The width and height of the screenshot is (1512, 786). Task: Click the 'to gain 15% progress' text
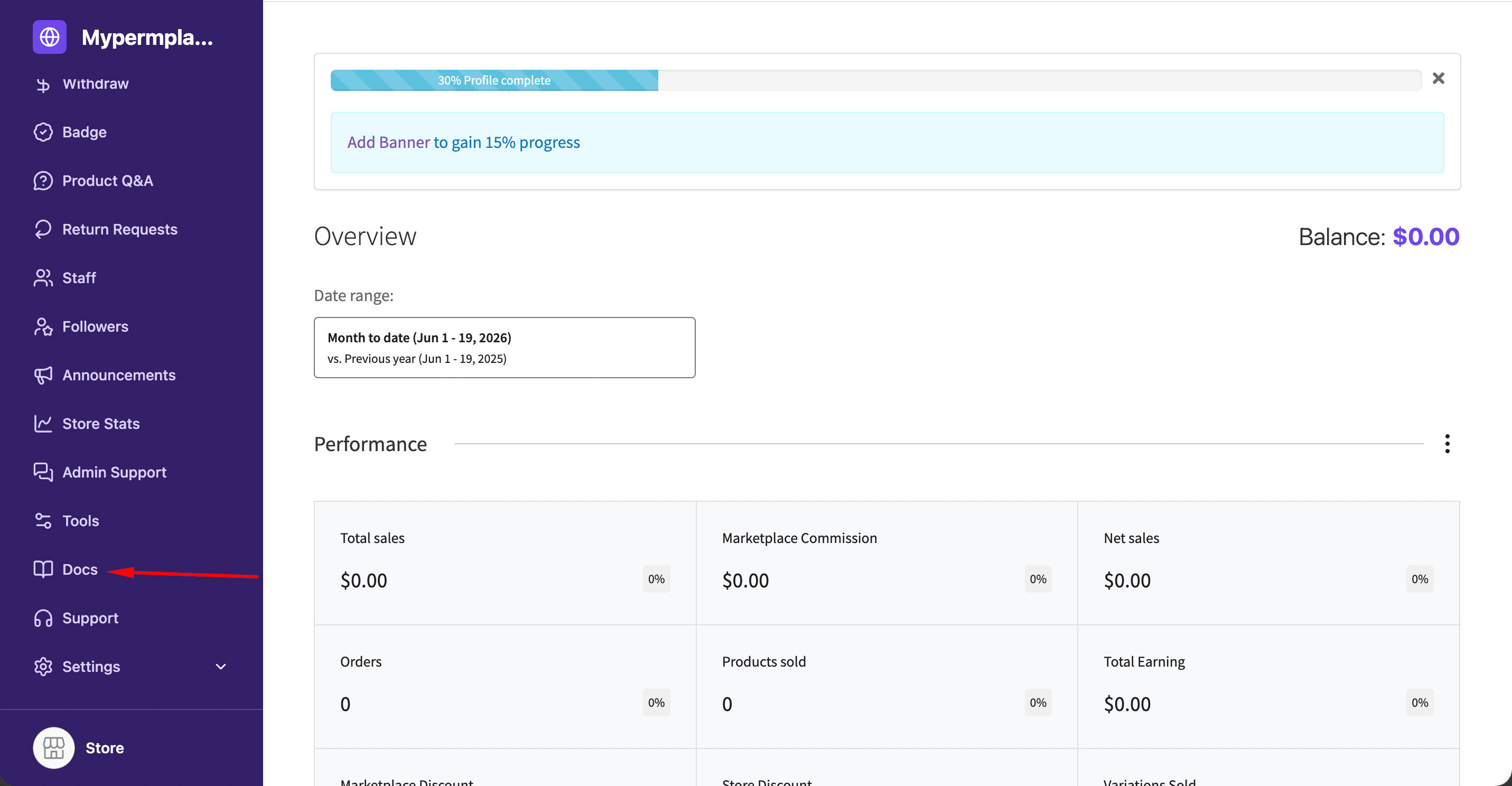point(507,143)
